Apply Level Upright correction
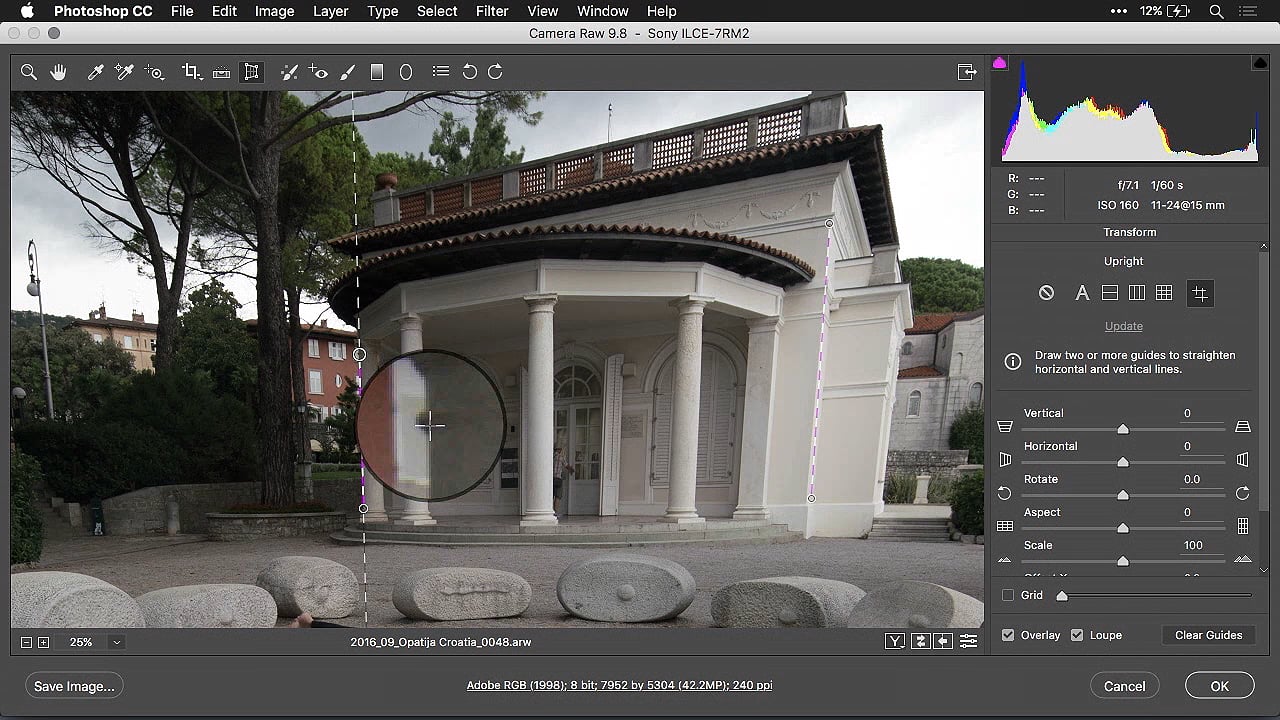 click(1109, 293)
